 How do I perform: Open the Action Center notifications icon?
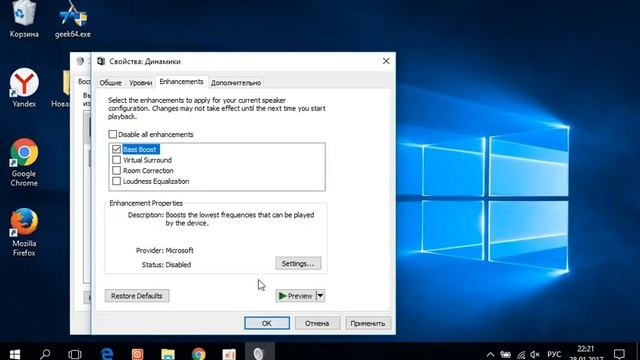[619, 354]
